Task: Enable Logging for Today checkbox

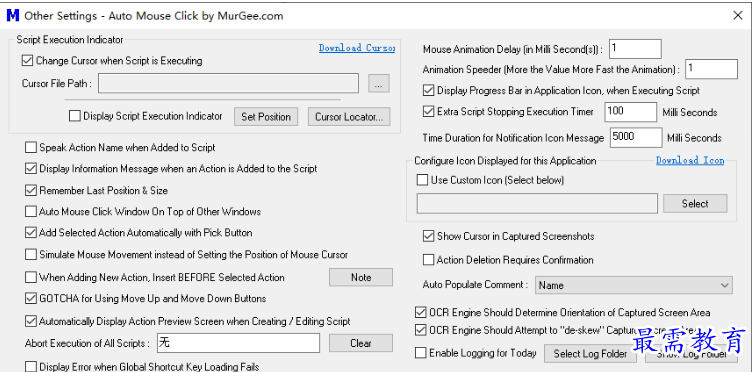Action: [x=421, y=353]
